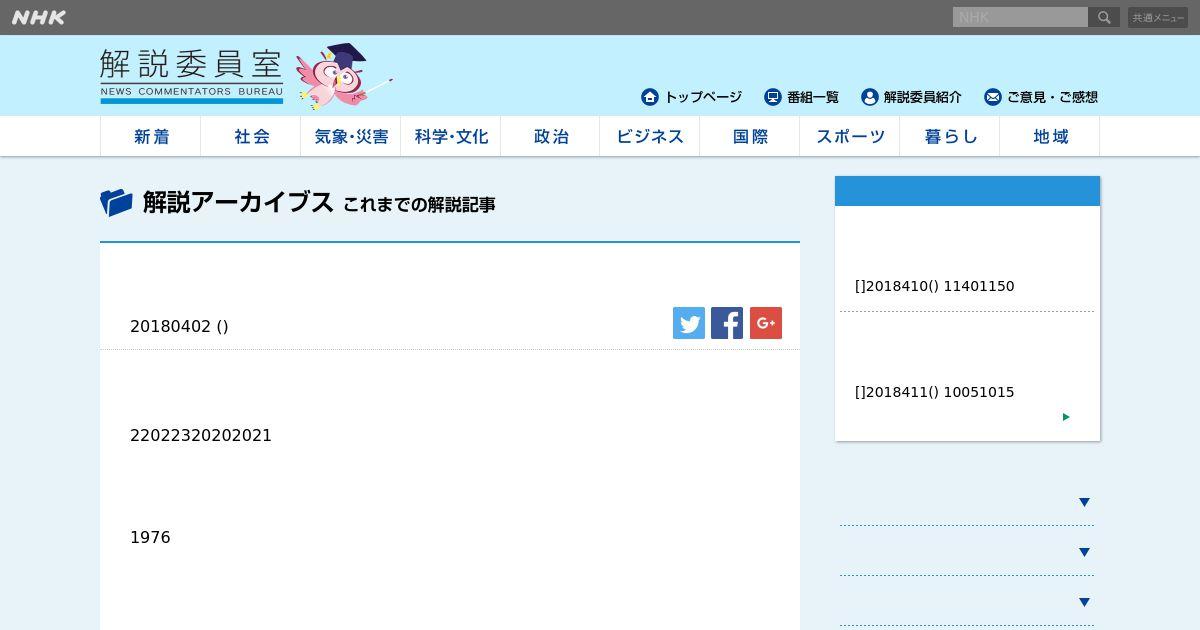The height and width of the screenshot is (630, 1200).
Task: Click the owl mascot image
Action: (x=342, y=76)
